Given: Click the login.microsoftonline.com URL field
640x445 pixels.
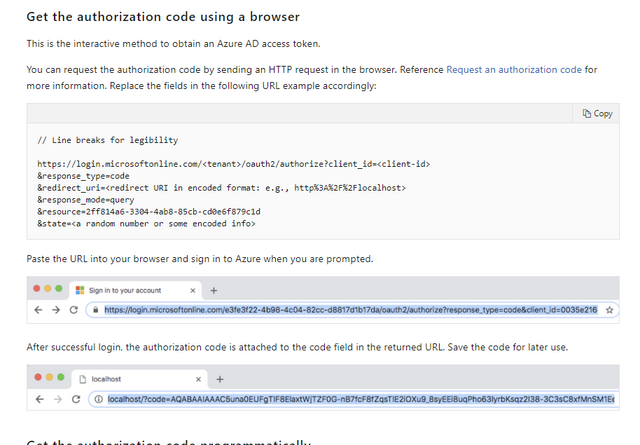Looking at the screenshot, I should pos(351,310).
